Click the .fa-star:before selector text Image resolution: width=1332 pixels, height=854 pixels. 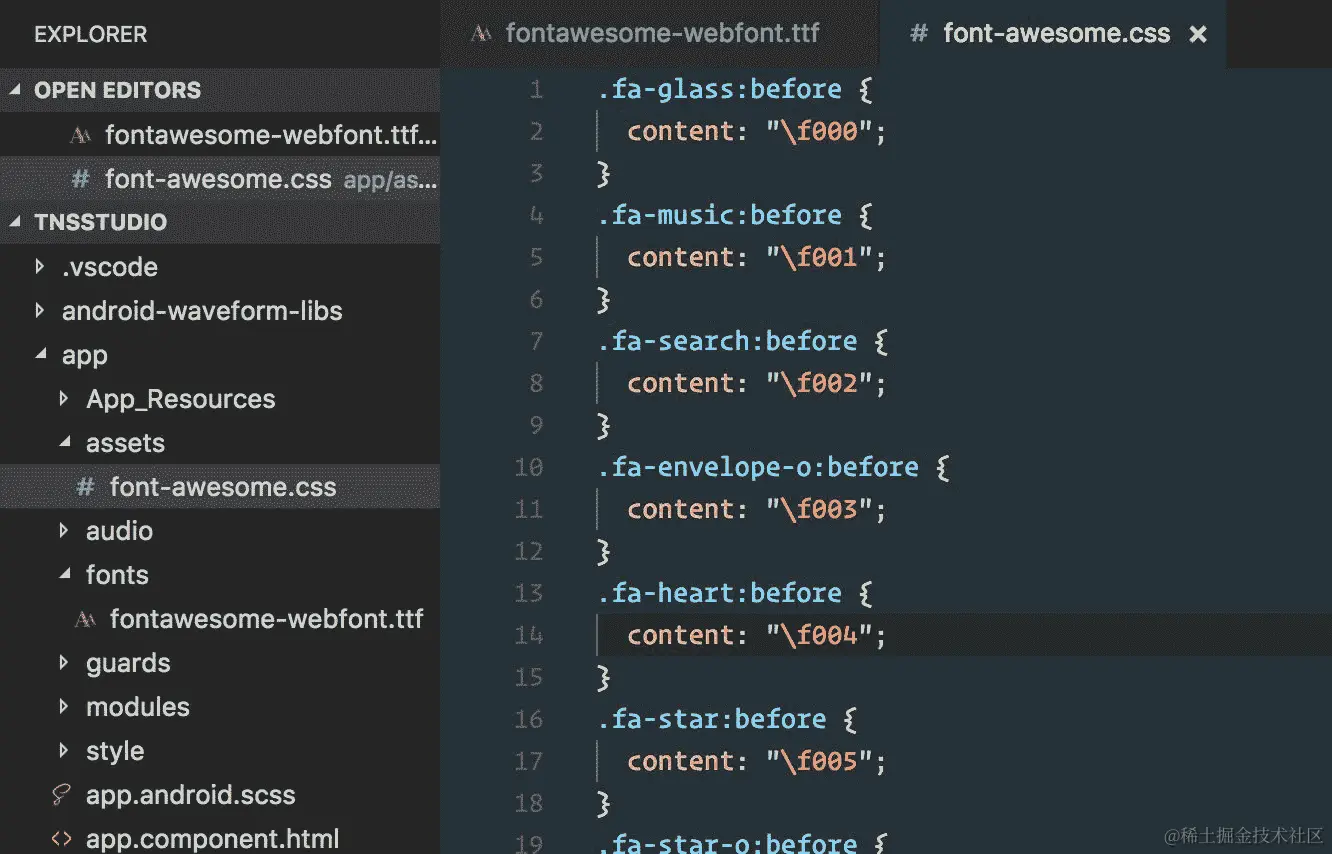pyautogui.click(x=712, y=719)
